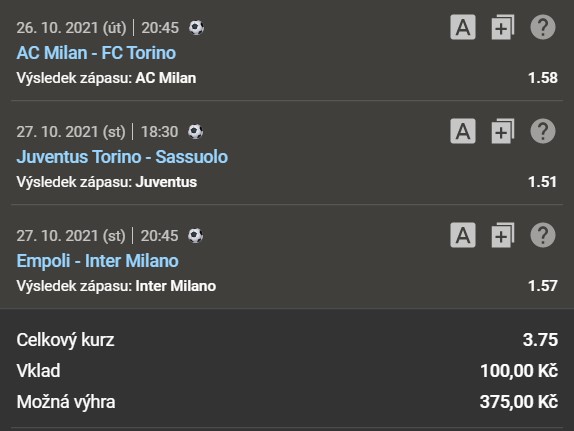Select the 1.57 odds for Inter Milano
The height and width of the screenshot is (431, 574).
(543, 286)
